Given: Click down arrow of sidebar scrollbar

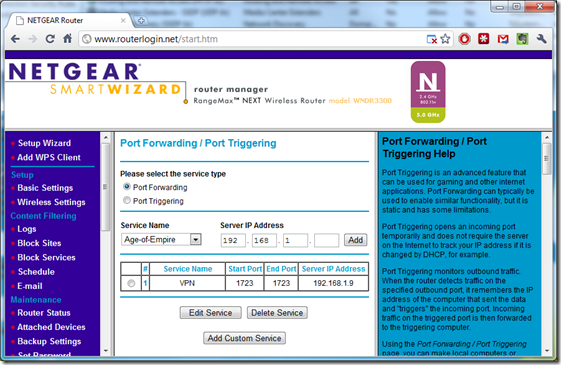Looking at the screenshot, I should [x=106, y=351].
